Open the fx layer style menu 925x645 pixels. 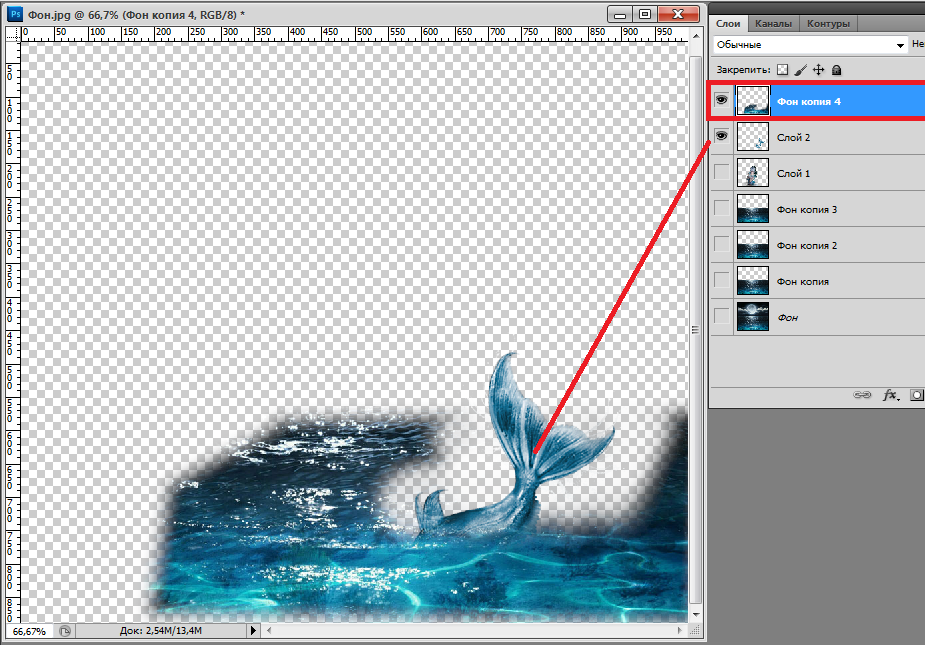[890, 395]
